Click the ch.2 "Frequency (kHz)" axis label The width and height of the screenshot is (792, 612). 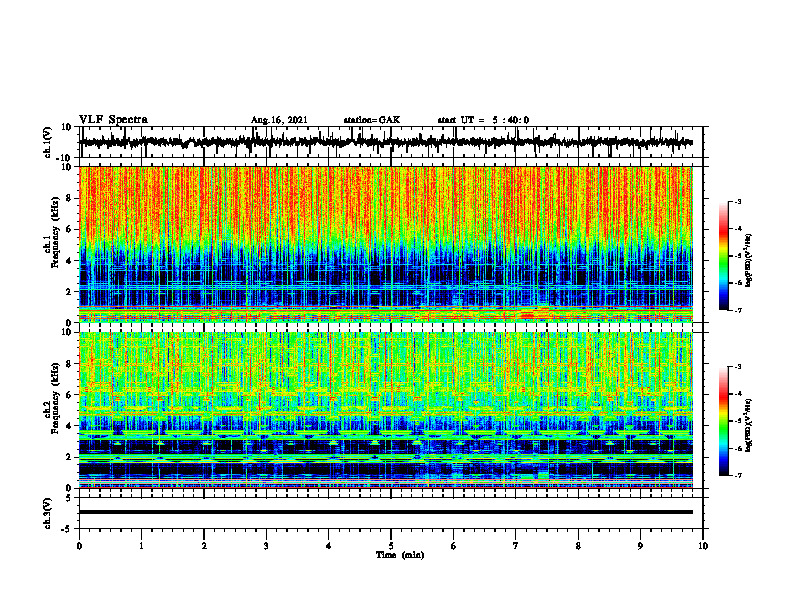[x=55, y=398]
